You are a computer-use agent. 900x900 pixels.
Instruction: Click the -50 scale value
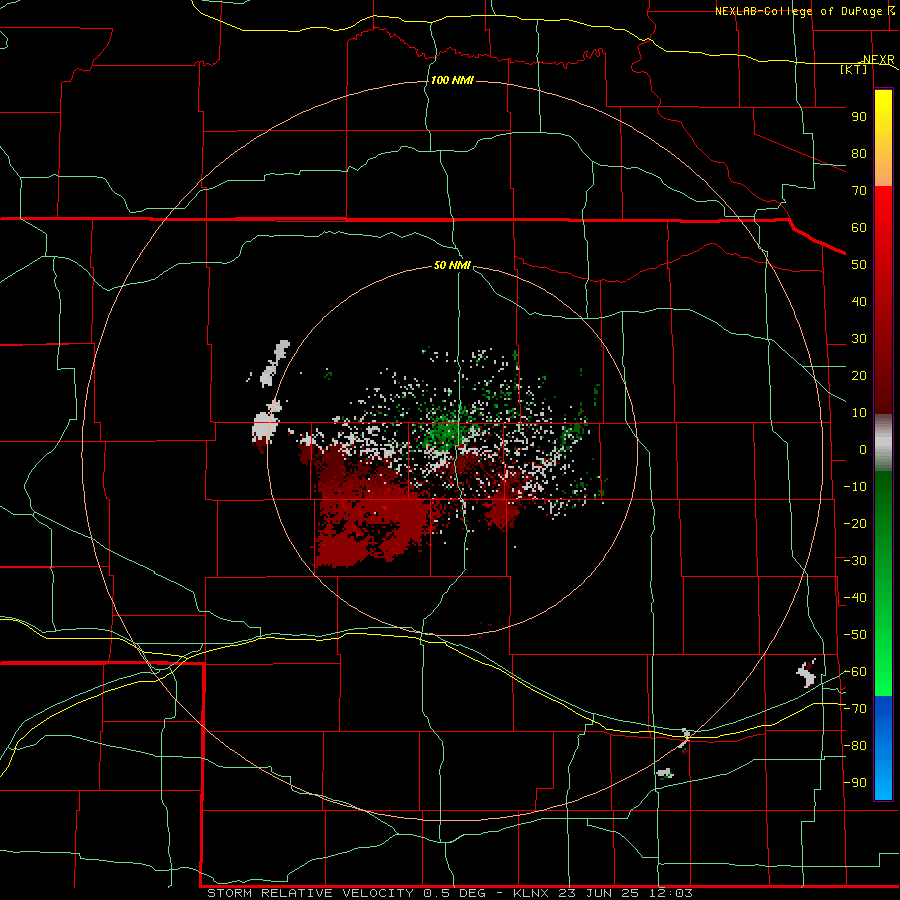point(856,634)
